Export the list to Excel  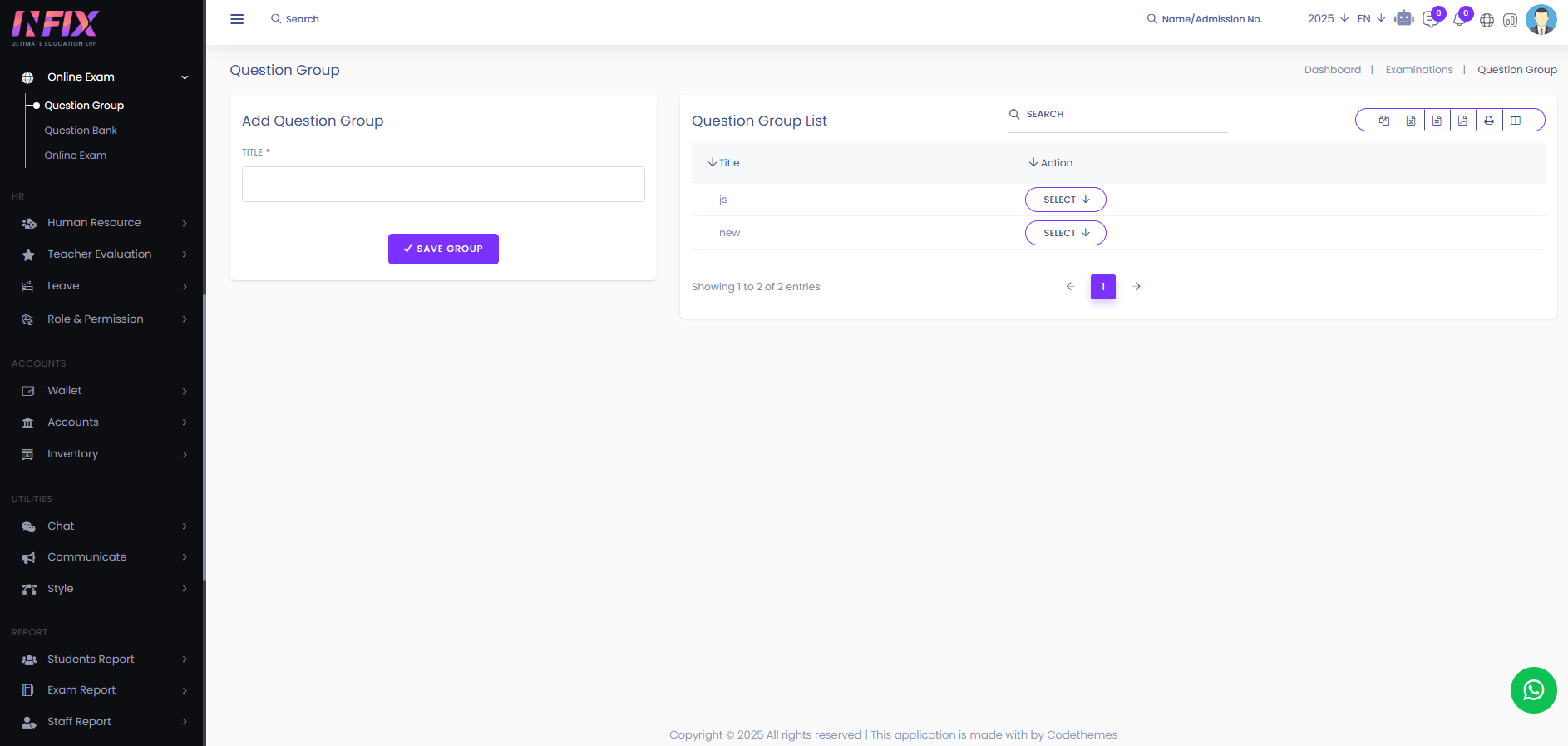pos(1411,121)
